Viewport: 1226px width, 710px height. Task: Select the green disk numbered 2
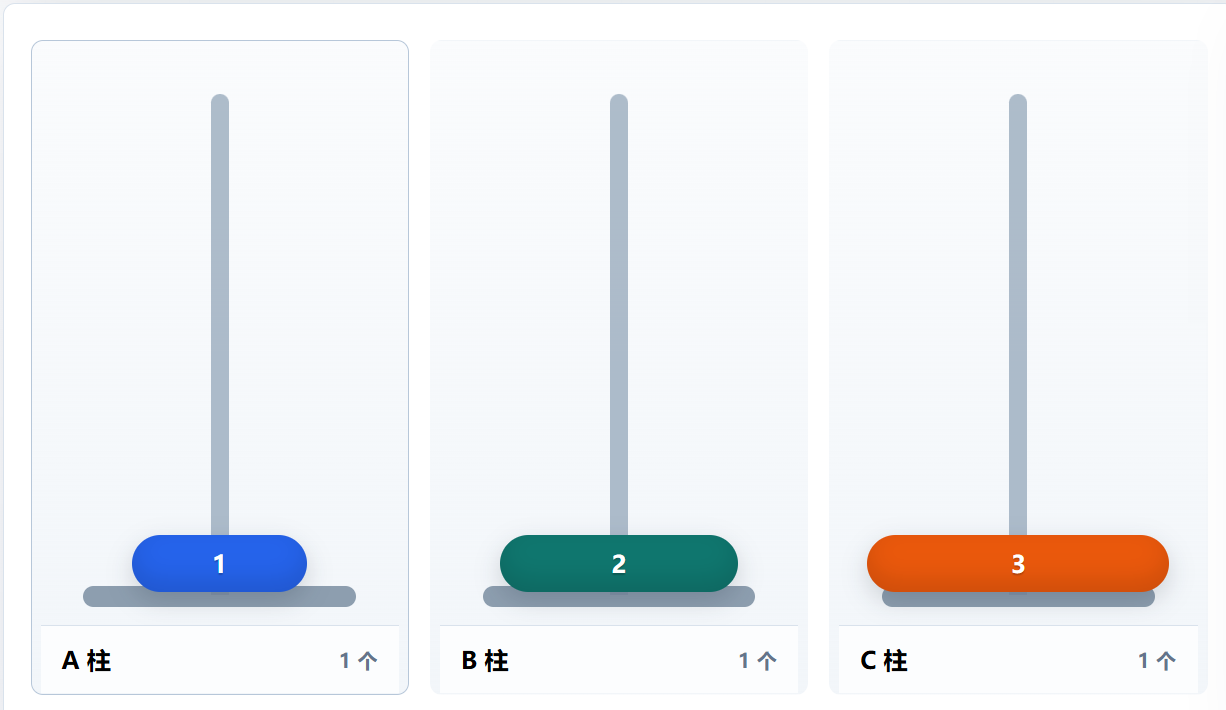619,563
